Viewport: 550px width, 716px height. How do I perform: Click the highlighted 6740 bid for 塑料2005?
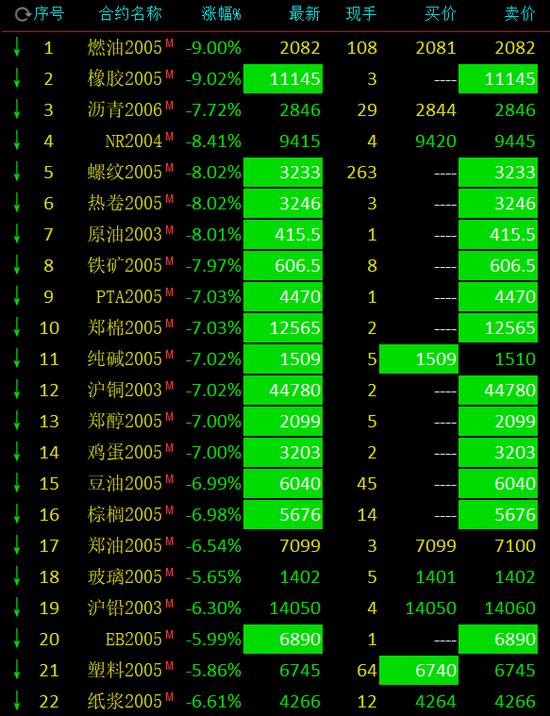[418, 670]
